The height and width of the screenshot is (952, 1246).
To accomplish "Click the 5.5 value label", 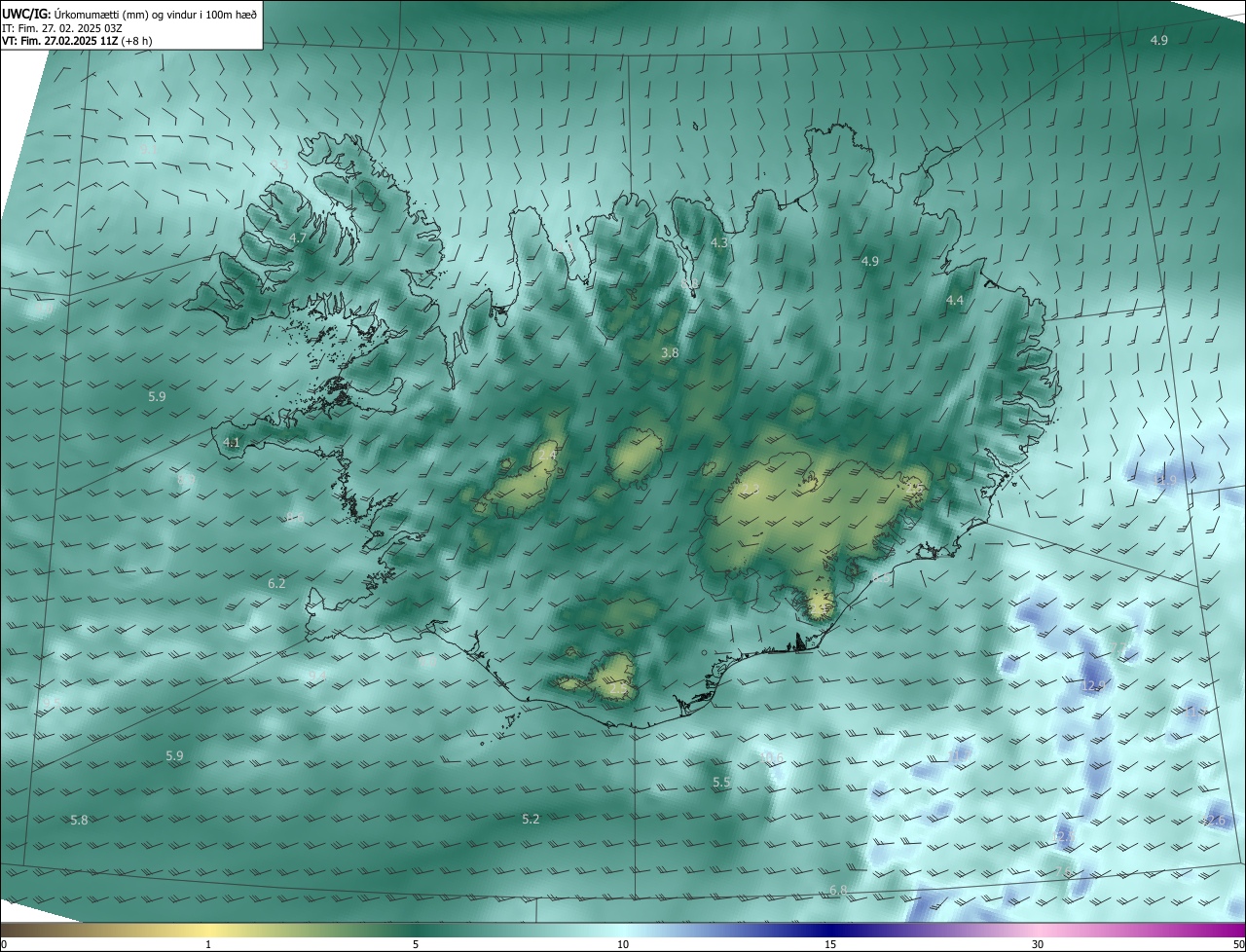I will tap(721, 783).
